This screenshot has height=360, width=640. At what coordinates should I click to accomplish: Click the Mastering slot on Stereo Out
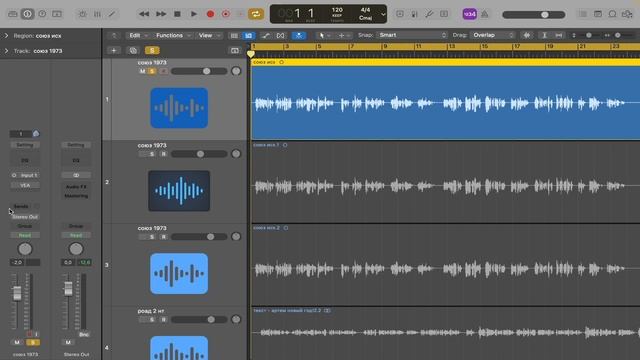(76, 196)
